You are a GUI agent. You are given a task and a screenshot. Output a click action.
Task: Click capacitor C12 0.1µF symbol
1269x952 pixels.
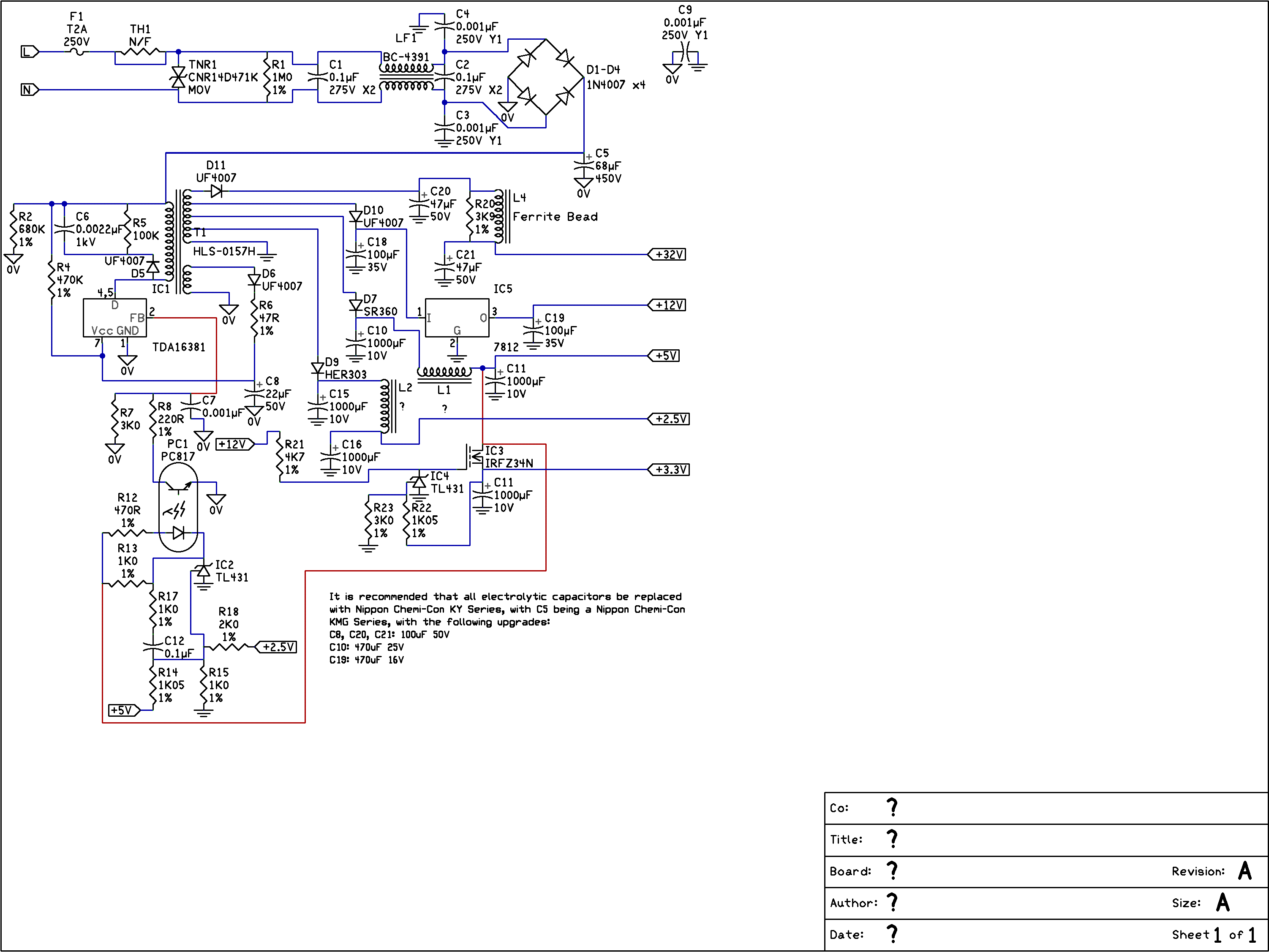pyautogui.click(x=153, y=647)
